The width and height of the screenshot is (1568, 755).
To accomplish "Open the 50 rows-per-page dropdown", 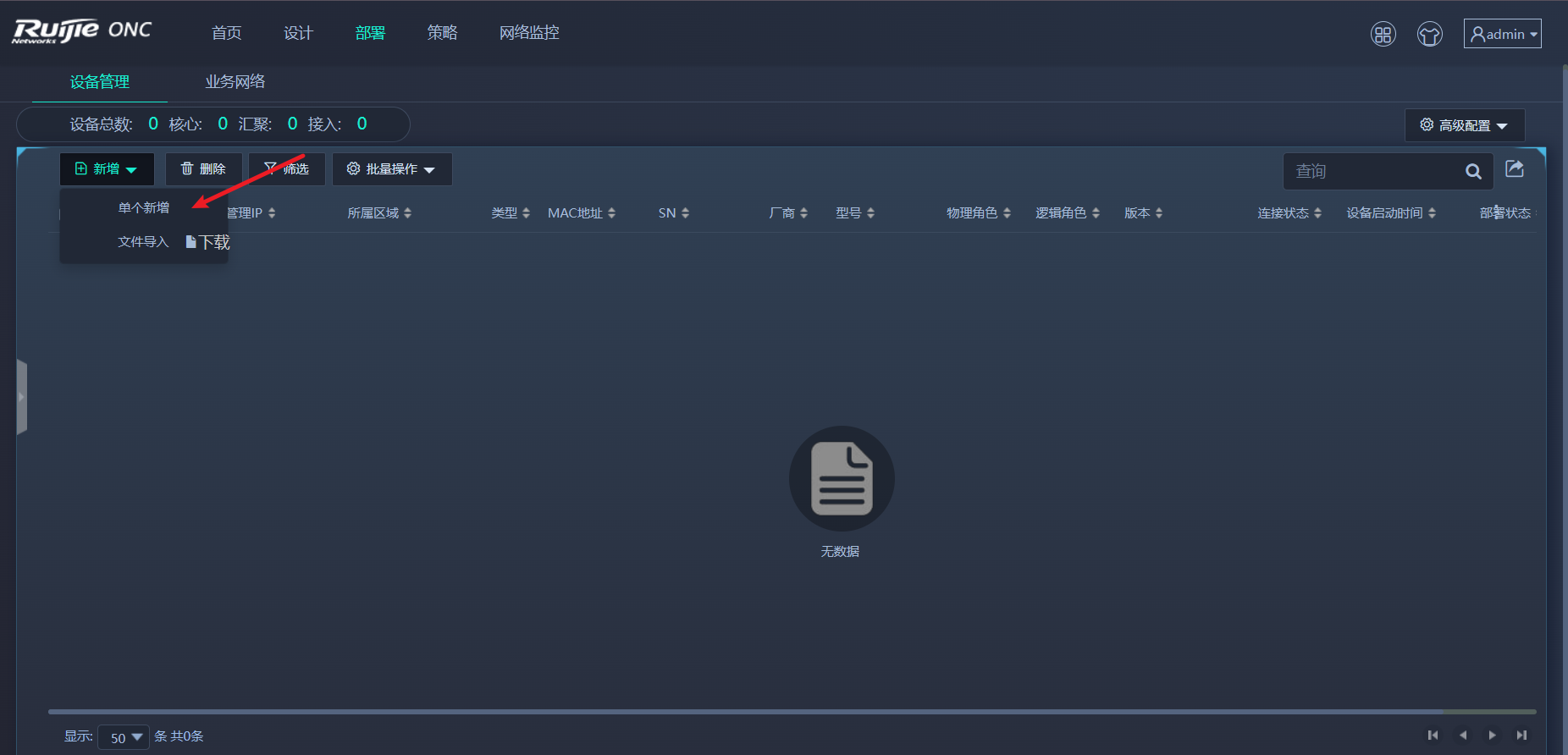I will 124,738.
